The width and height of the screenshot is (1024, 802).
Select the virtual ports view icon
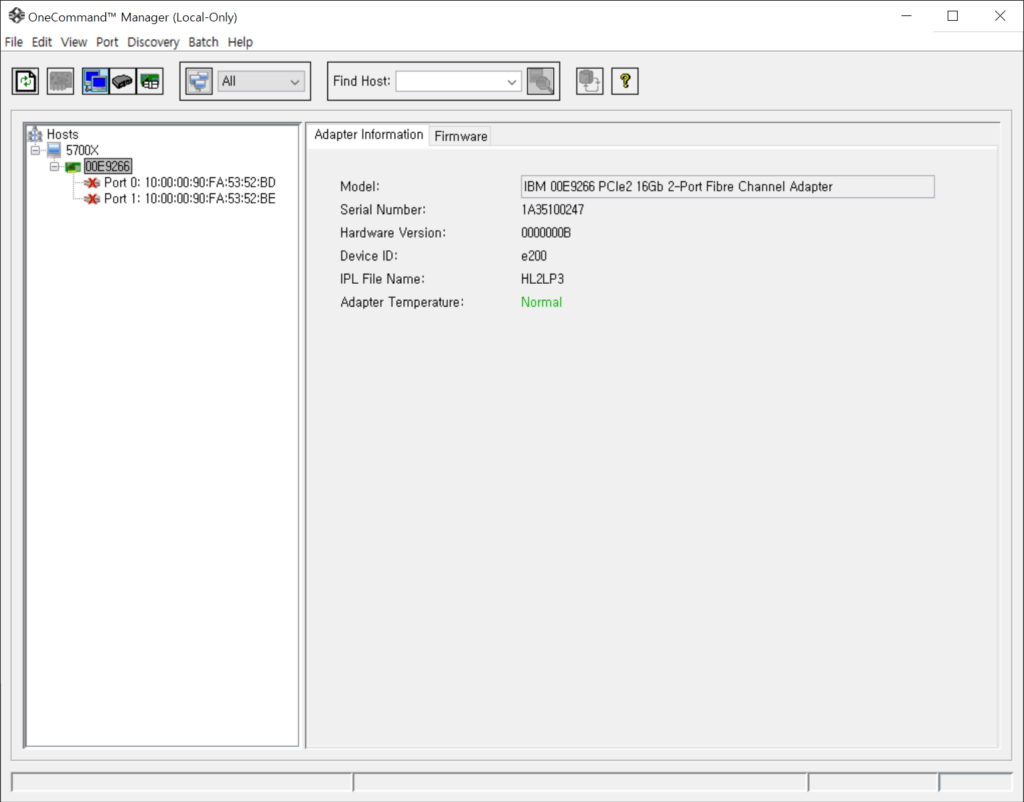coord(150,81)
